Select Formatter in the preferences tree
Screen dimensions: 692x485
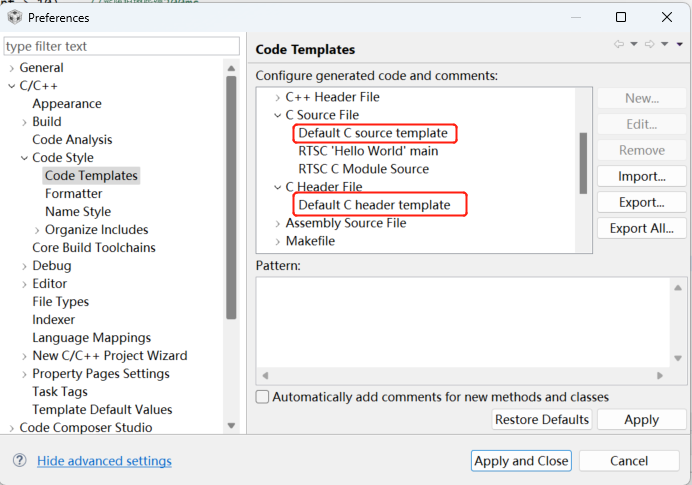(73, 193)
